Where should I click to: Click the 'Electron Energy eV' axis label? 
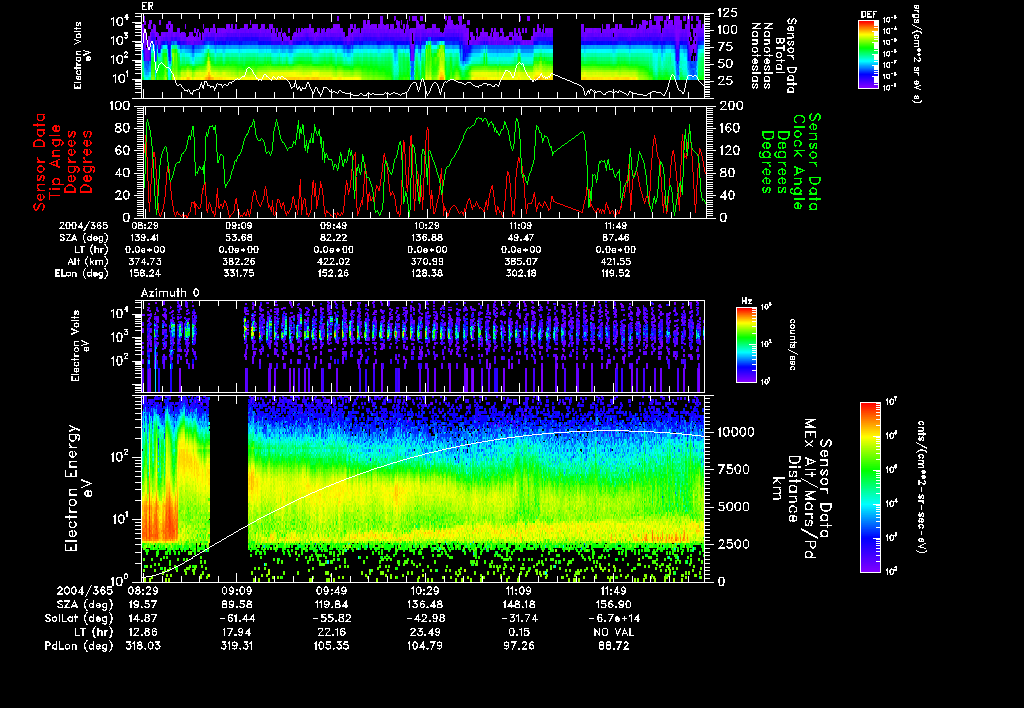79,488
